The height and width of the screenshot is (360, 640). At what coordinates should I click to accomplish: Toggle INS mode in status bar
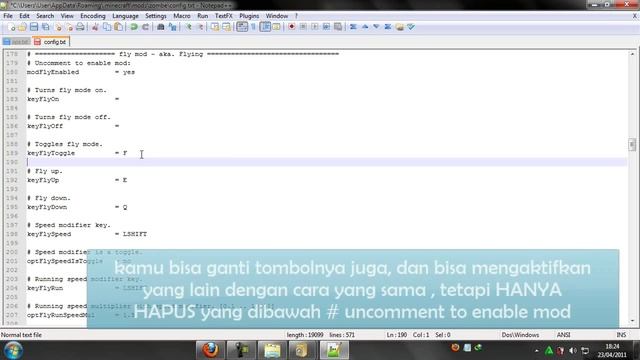[x=621, y=335]
